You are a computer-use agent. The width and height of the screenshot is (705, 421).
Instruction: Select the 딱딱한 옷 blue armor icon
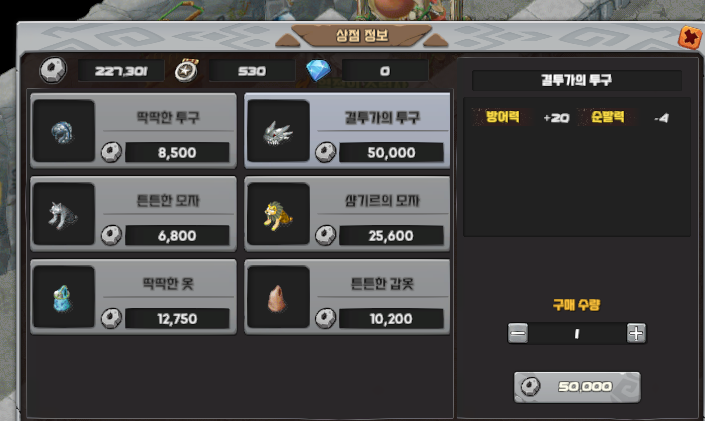[63, 297]
